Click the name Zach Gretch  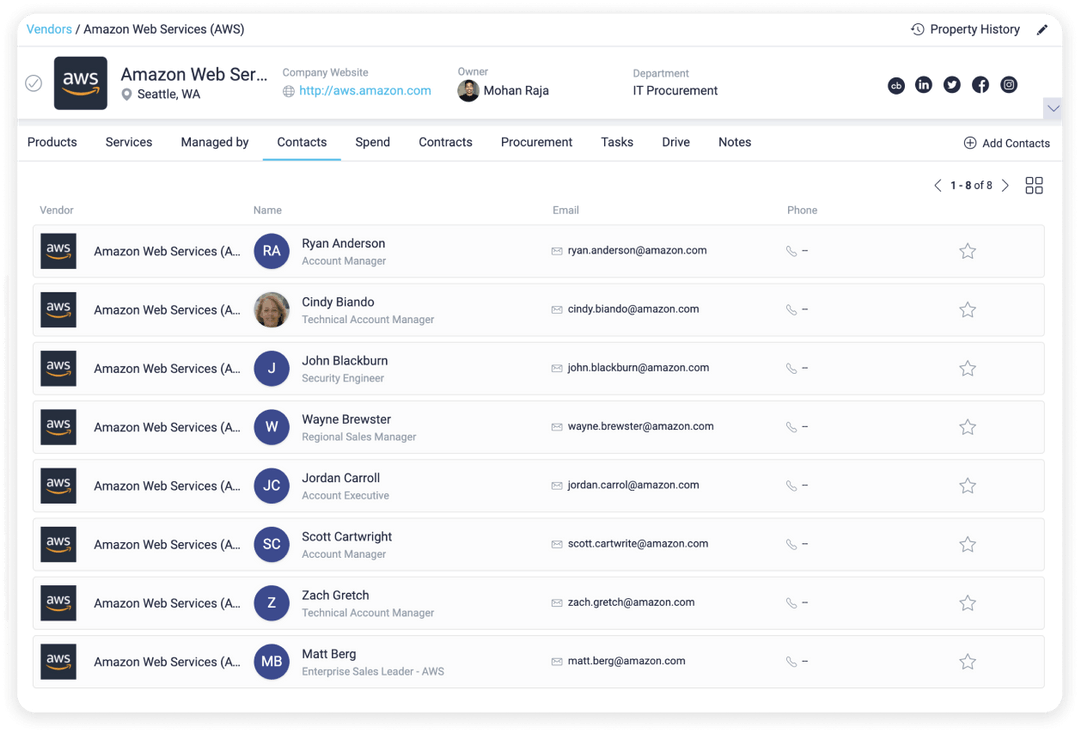[x=335, y=596]
